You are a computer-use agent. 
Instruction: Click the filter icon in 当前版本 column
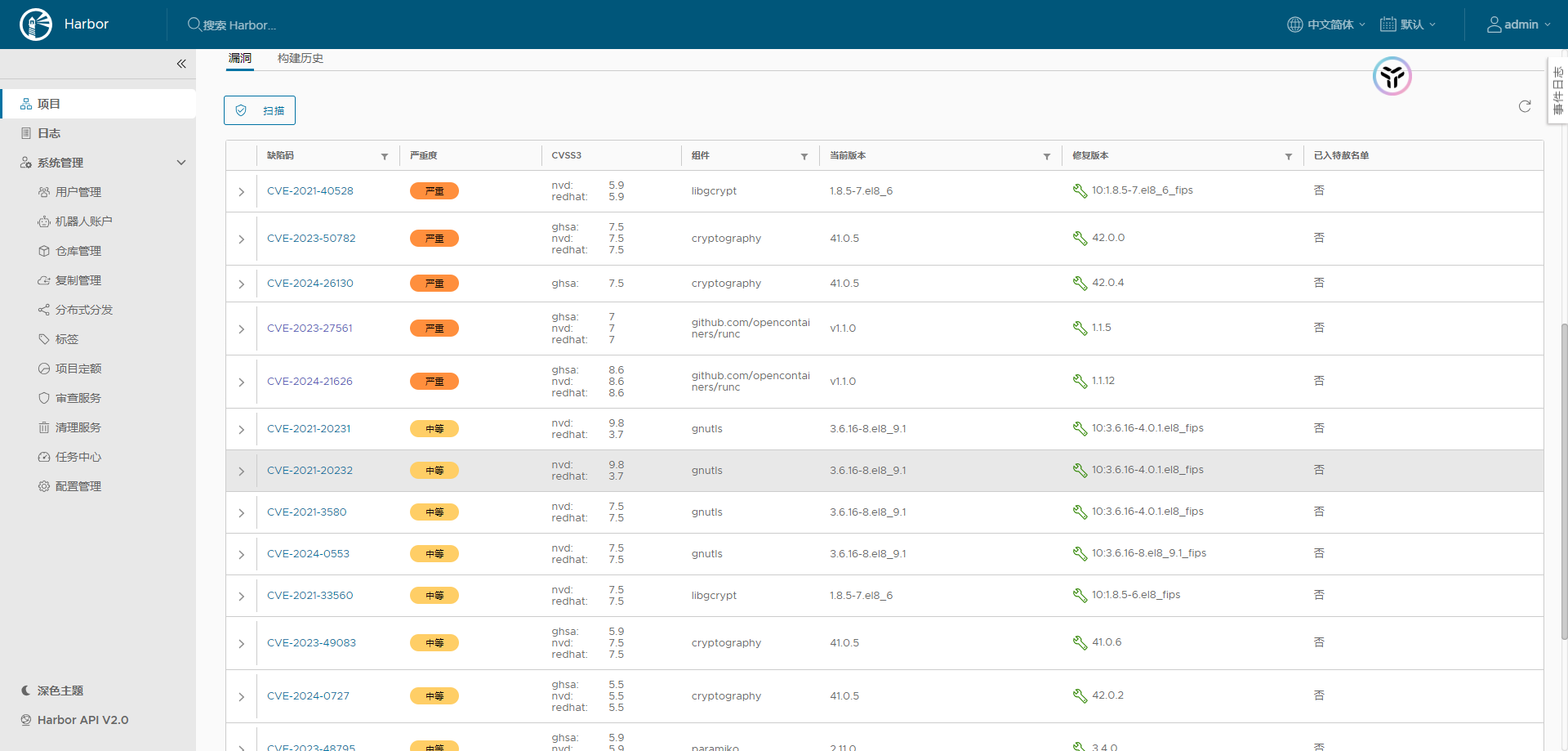[1047, 156]
